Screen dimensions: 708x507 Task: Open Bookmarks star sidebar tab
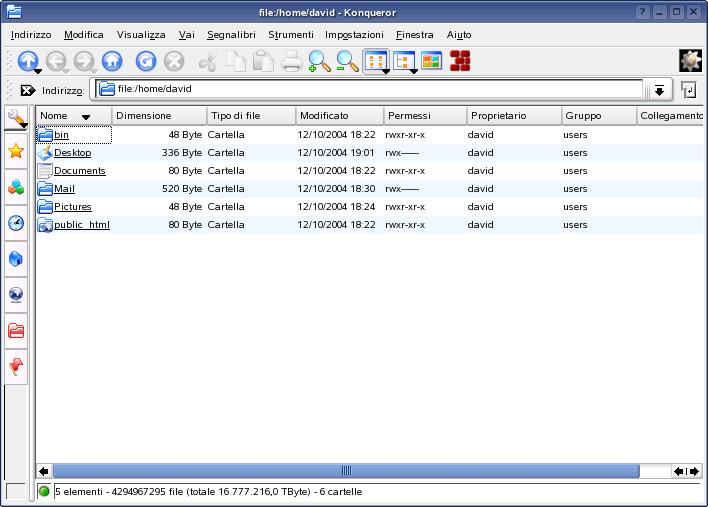coord(16,151)
